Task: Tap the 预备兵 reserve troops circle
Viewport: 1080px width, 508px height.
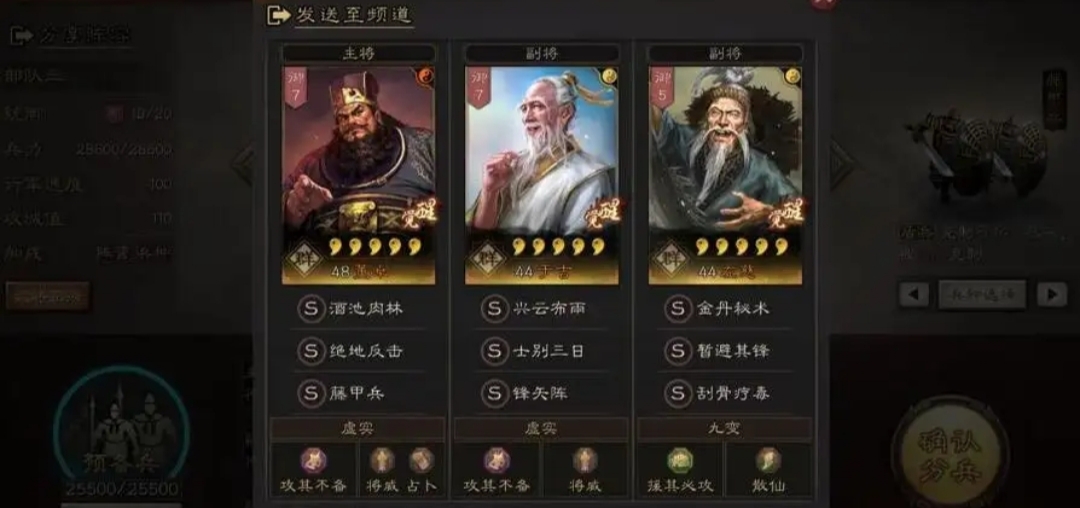Action: [122, 430]
